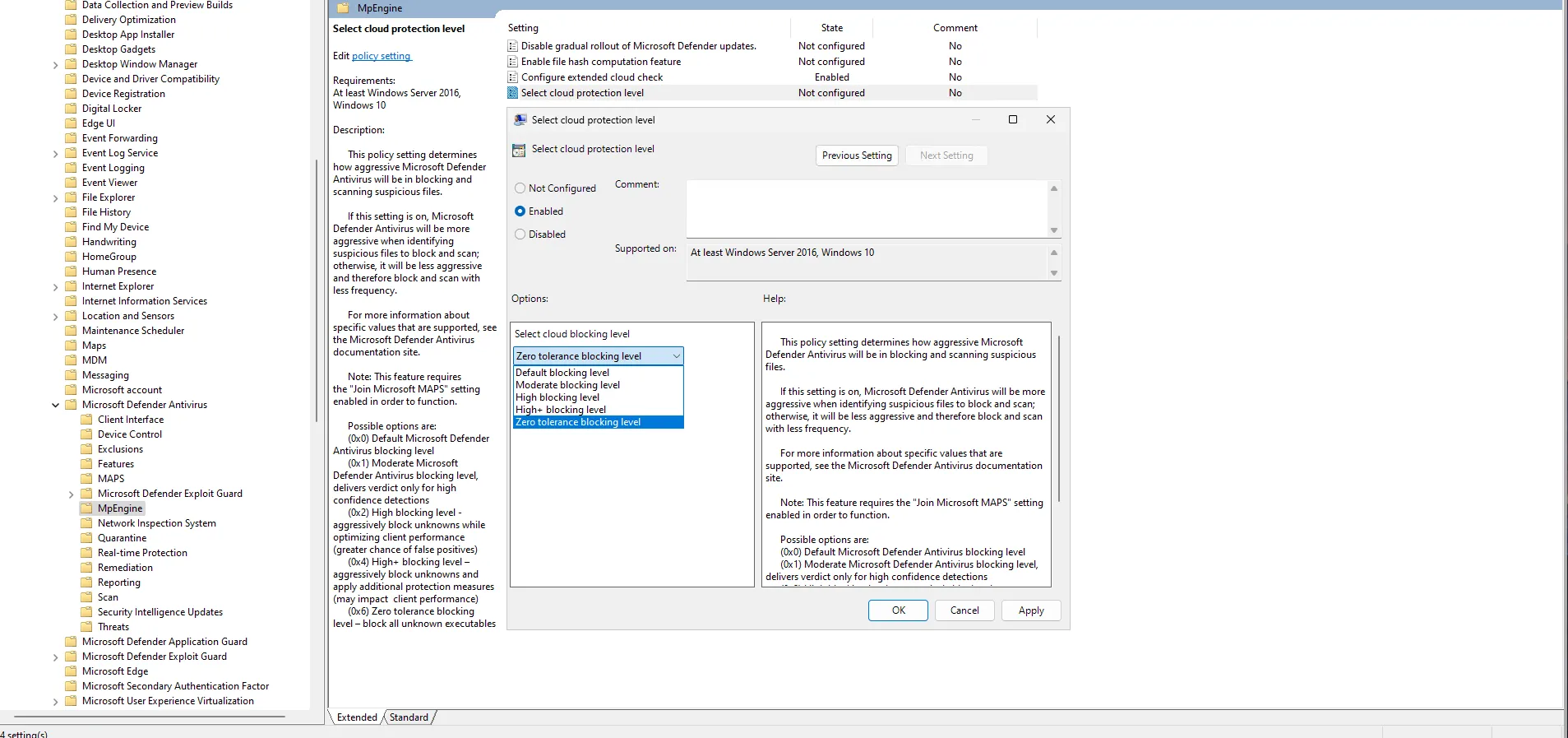Viewport: 1568px width, 738px height.
Task: Click the Select cloud protection level policy icon
Action: (x=513, y=93)
